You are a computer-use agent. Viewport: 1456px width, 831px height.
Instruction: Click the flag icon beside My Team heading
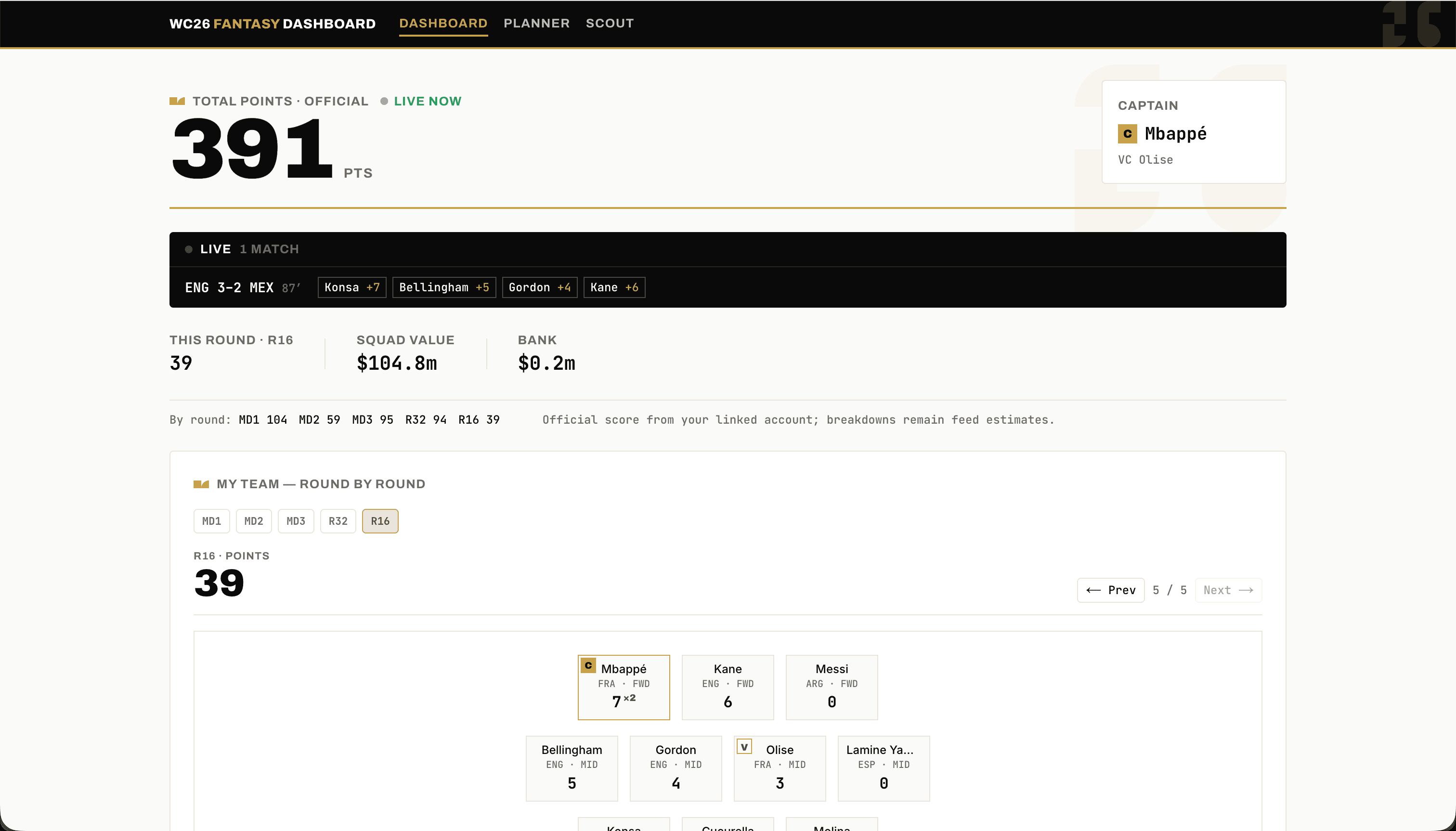[x=201, y=484]
